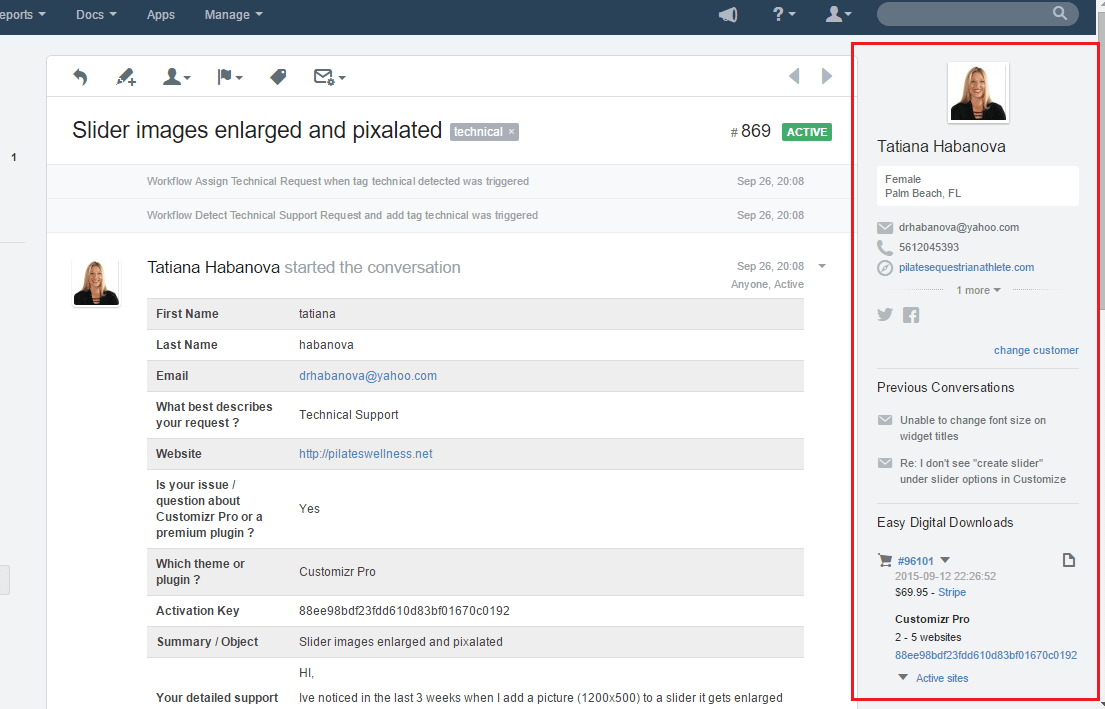Open customer's Twitter profile icon
The width and height of the screenshot is (1105, 709).
pos(885,315)
